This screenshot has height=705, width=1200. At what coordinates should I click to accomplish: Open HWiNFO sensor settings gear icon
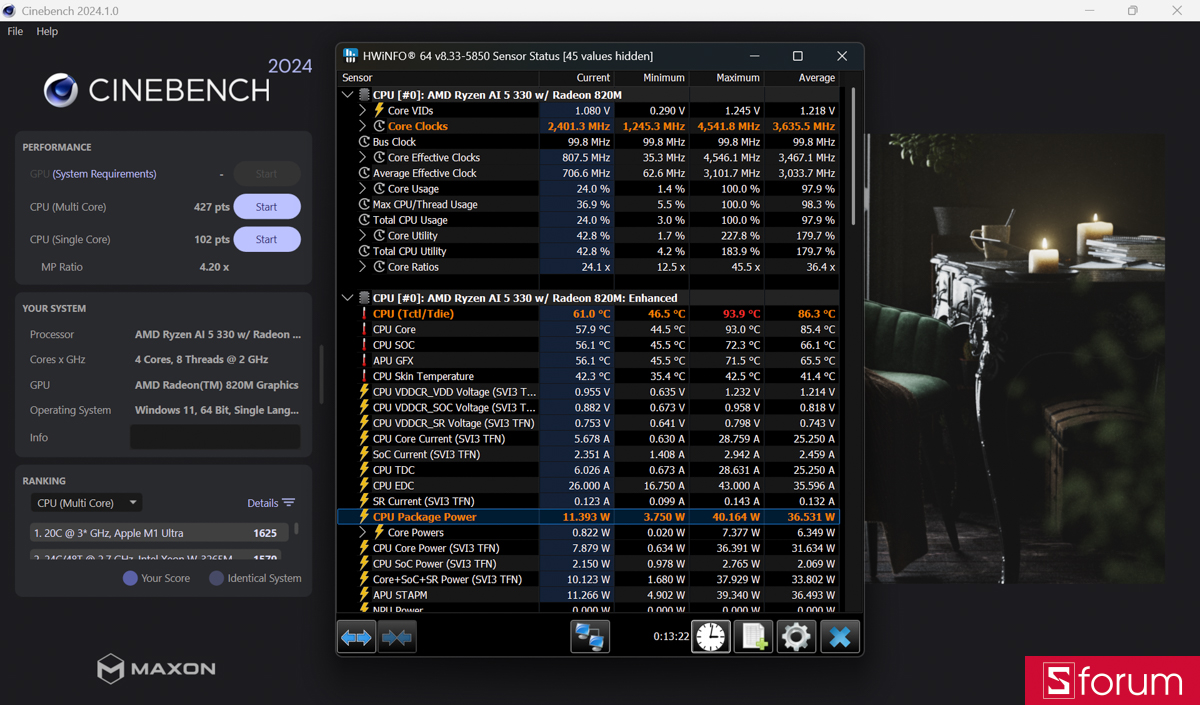(x=796, y=636)
